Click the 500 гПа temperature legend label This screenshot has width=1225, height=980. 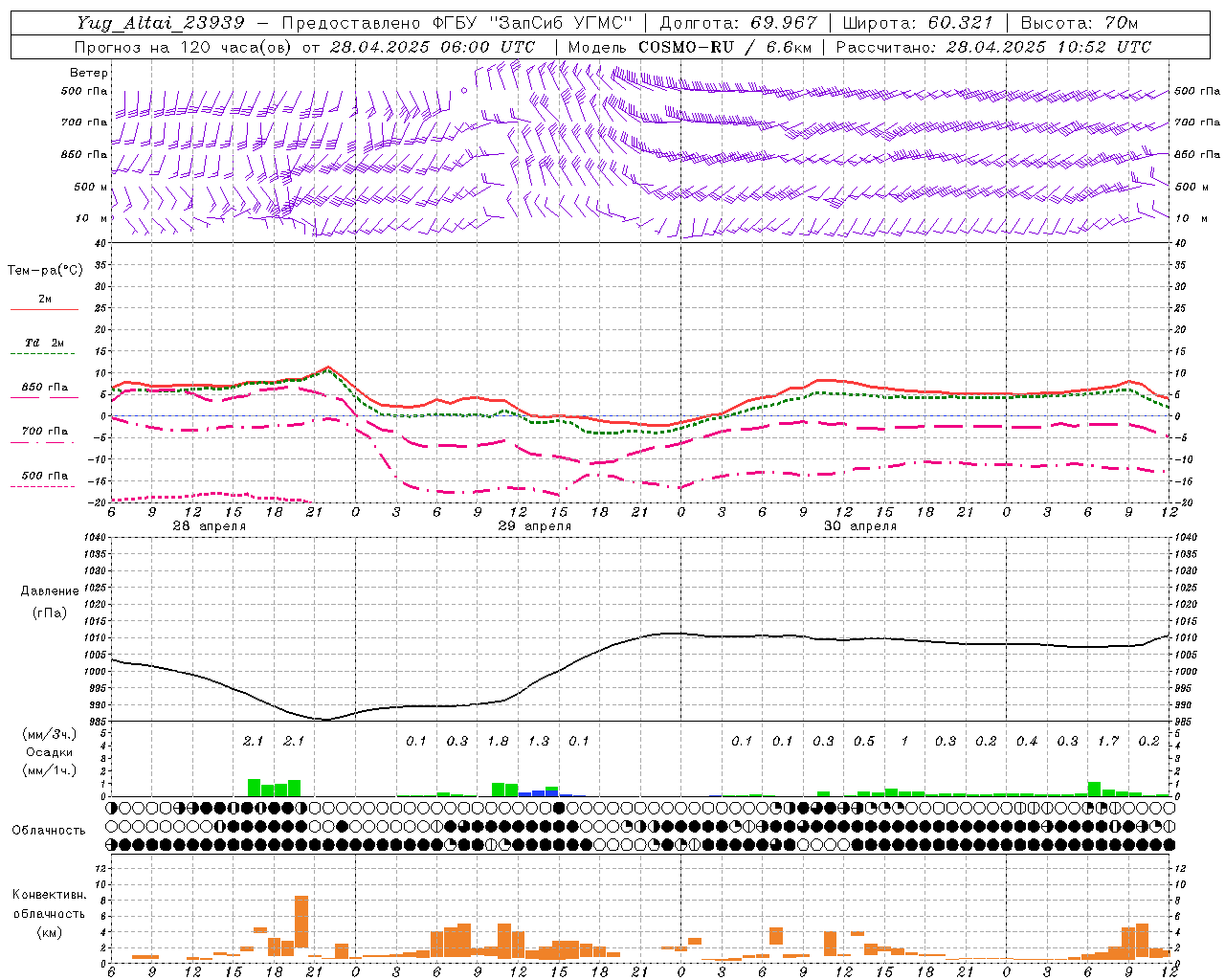click(45, 476)
